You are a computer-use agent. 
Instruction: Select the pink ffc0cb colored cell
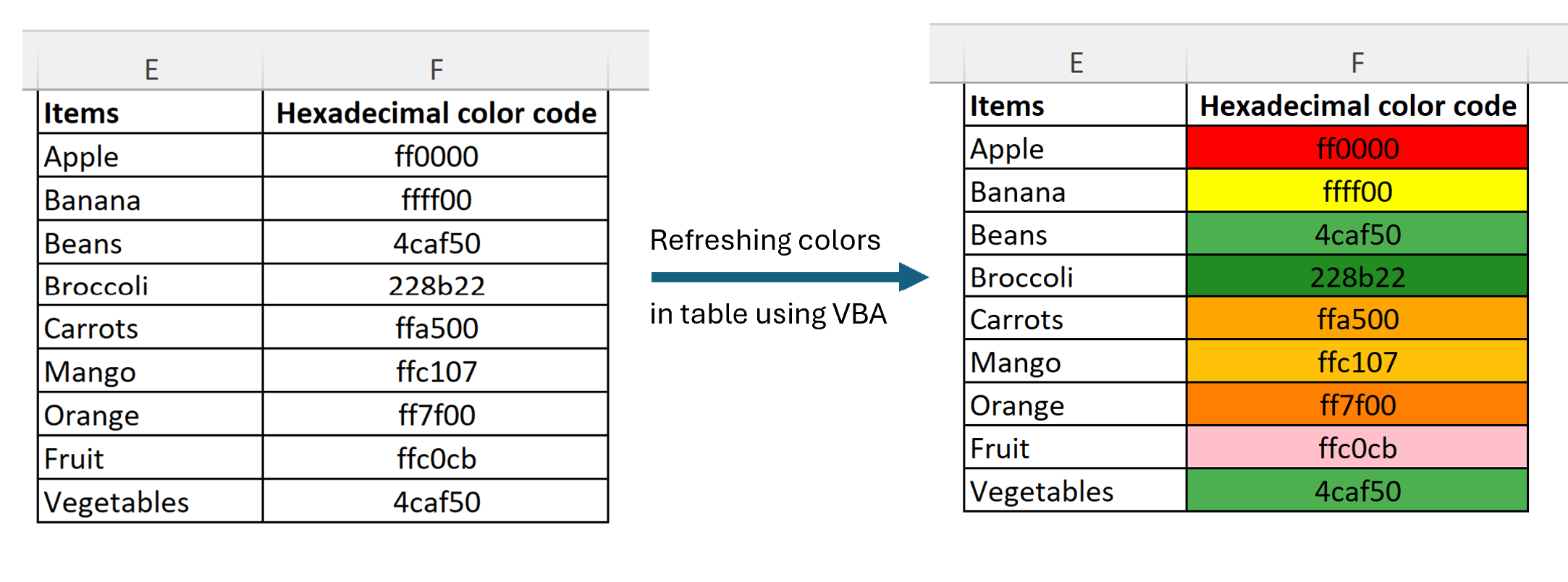[x=1357, y=448]
